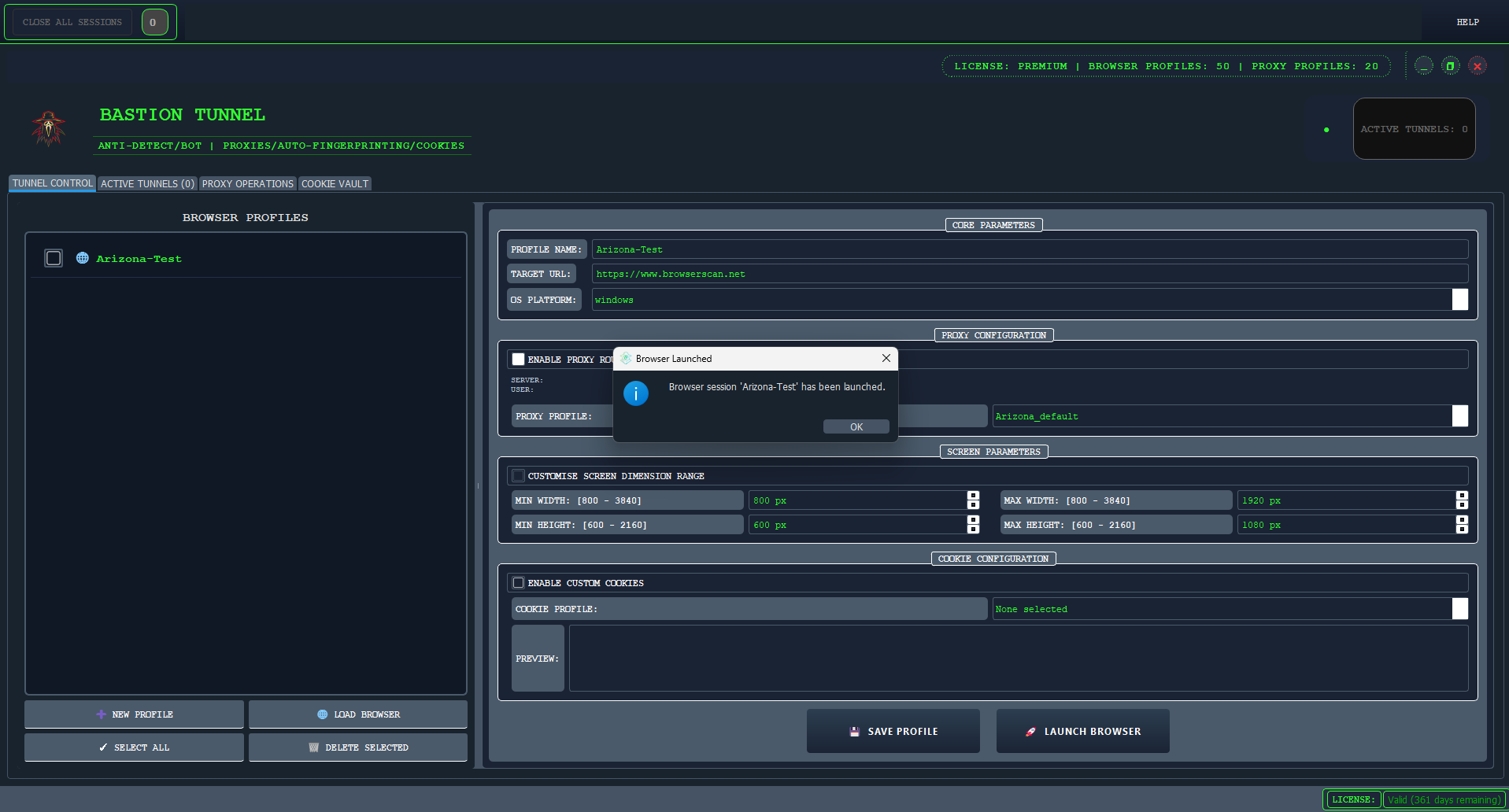Click the splitter handle between panels
1509x812 pixels.
pyautogui.click(x=478, y=485)
